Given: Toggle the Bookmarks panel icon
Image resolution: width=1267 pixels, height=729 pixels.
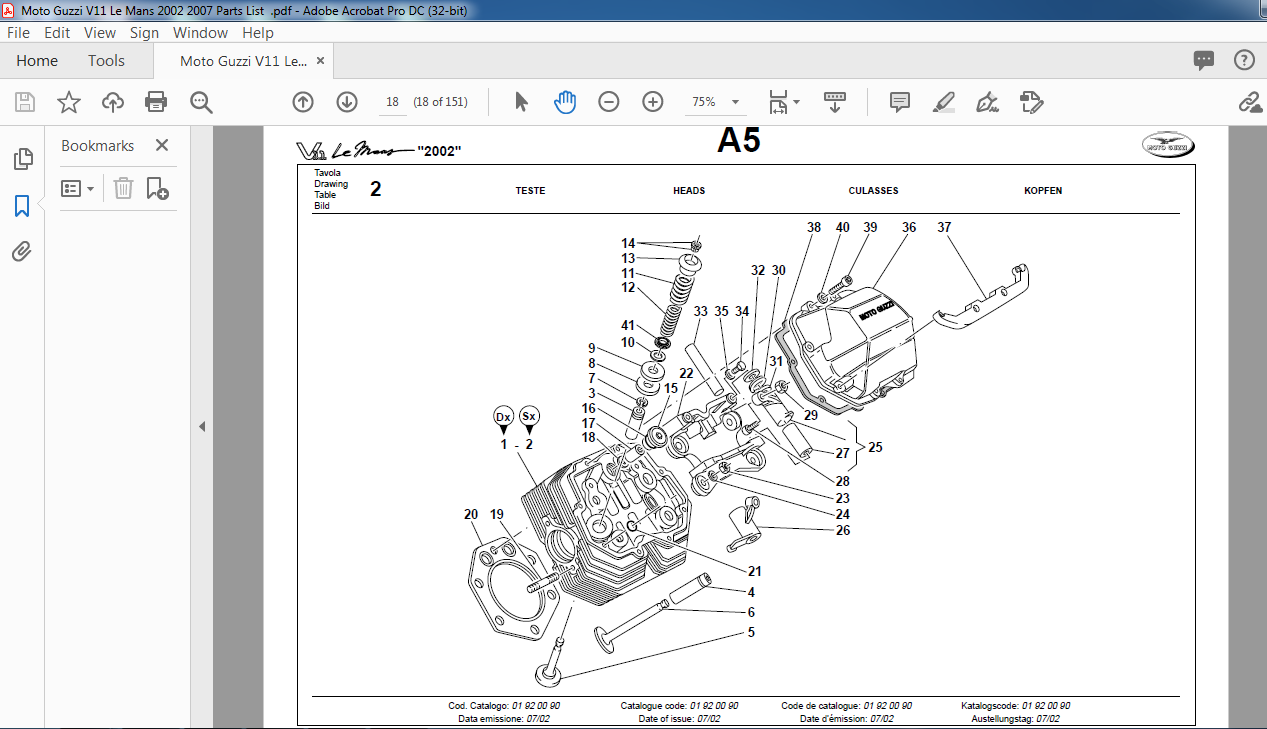Looking at the screenshot, I should 22,206.
